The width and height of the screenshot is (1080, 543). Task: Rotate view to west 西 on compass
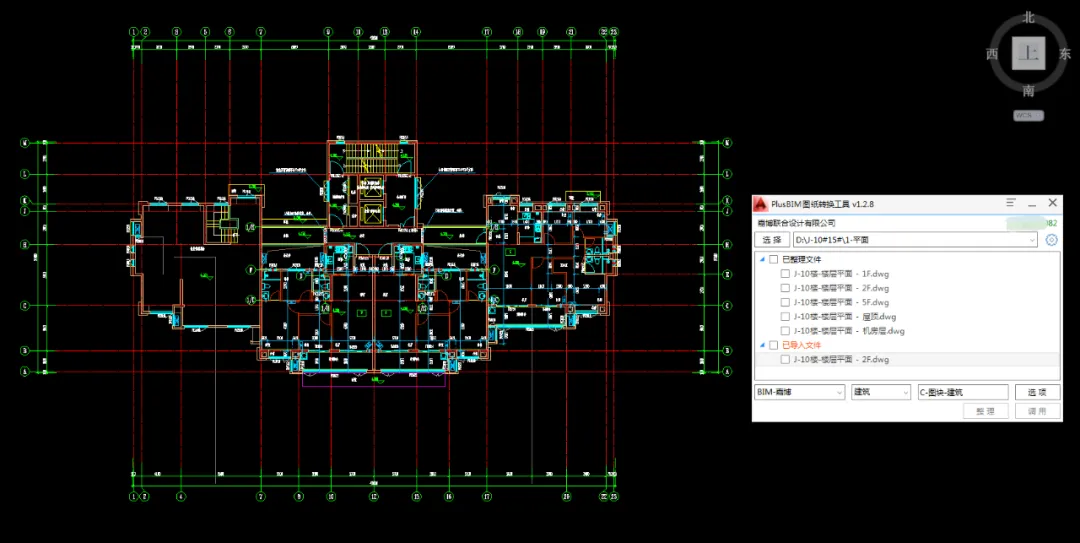click(x=993, y=54)
